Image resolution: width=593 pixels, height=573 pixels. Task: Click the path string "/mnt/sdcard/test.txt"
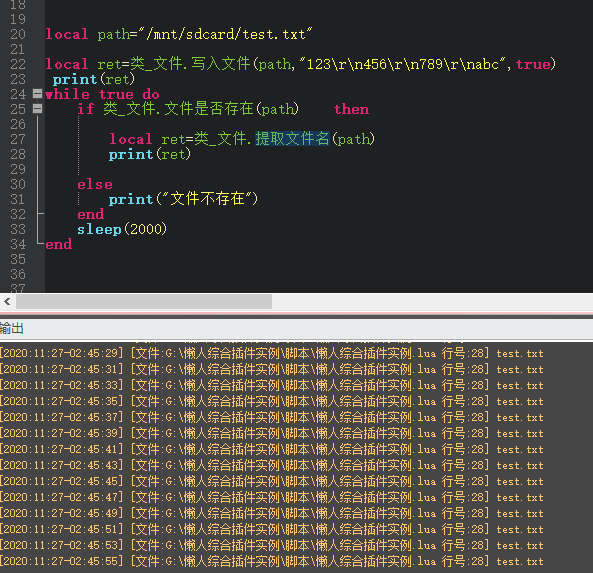[x=227, y=34]
